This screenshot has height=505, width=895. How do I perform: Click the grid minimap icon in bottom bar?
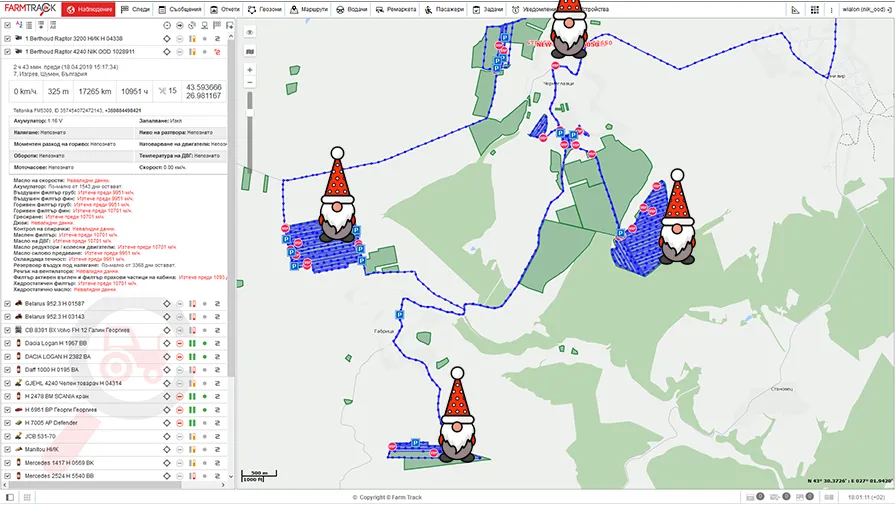[x=27, y=498]
